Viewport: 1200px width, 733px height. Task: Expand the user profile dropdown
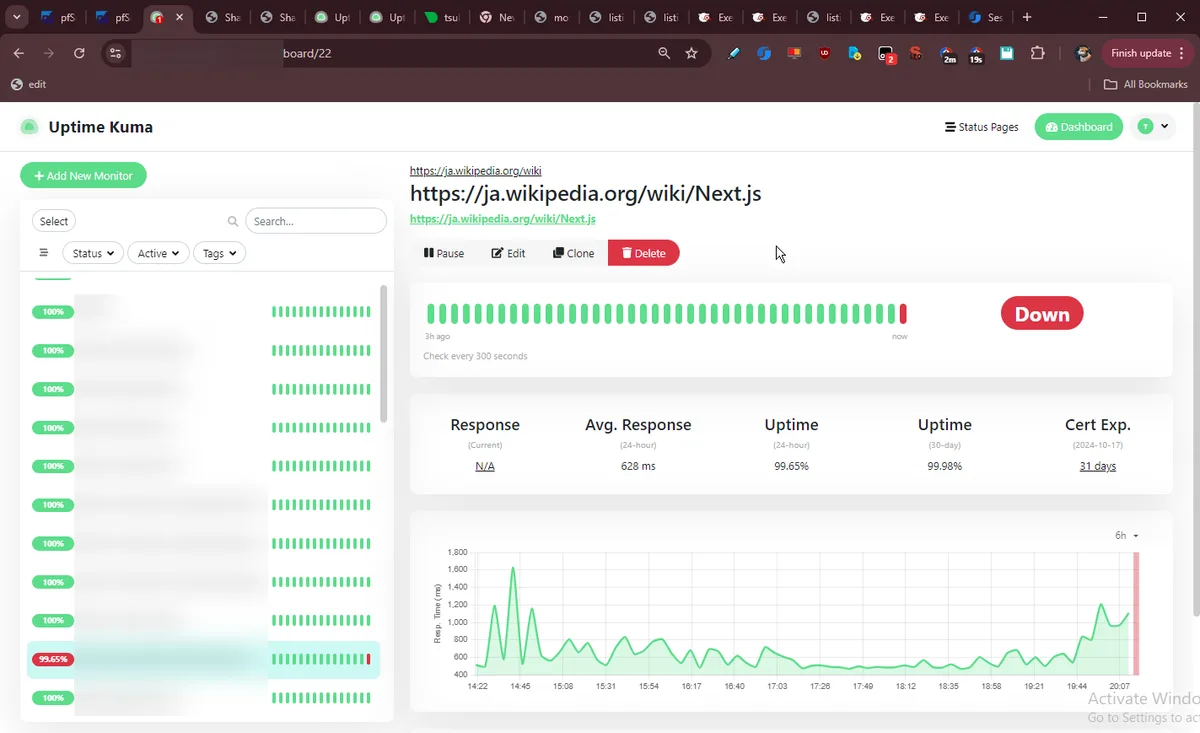(x=1154, y=127)
